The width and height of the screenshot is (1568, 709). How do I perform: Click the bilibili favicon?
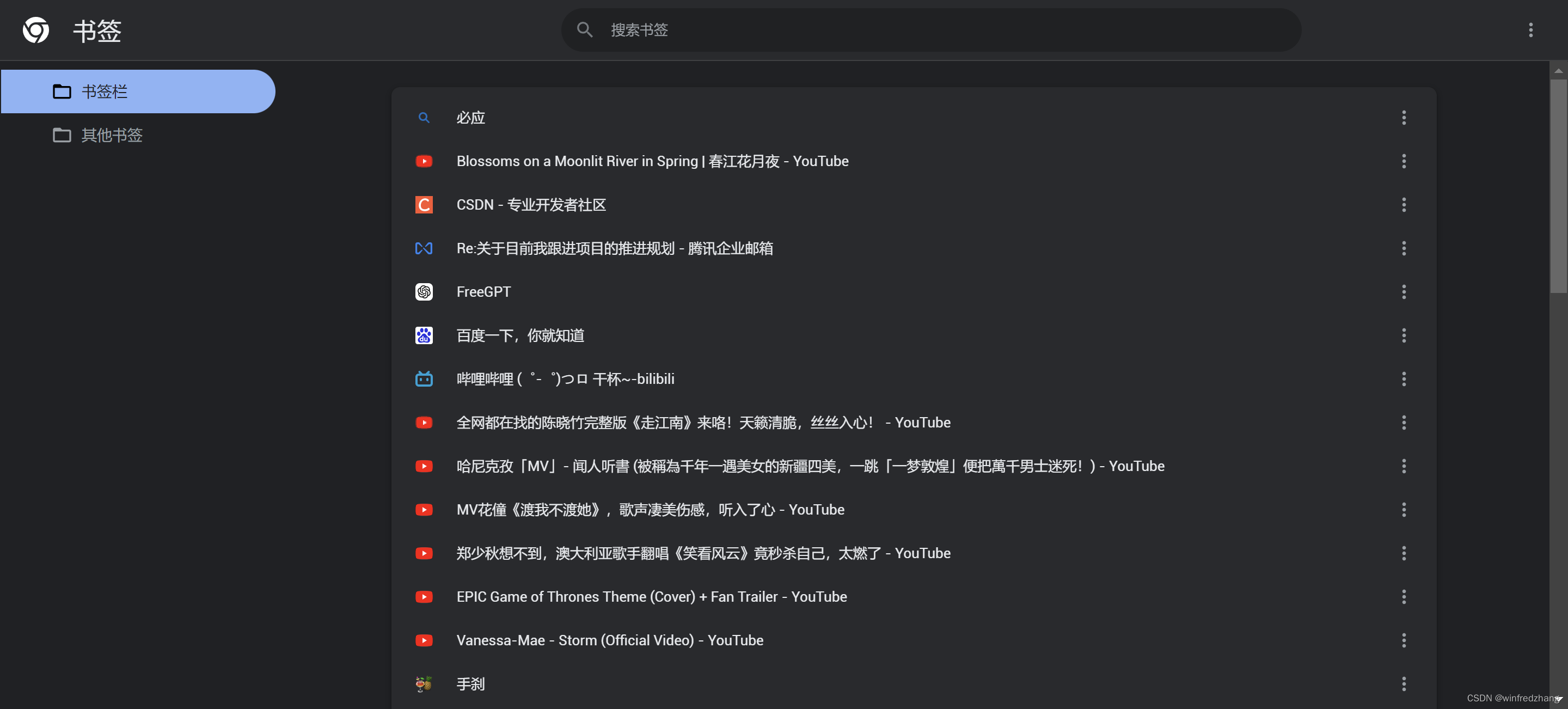pyautogui.click(x=424, y=379)
